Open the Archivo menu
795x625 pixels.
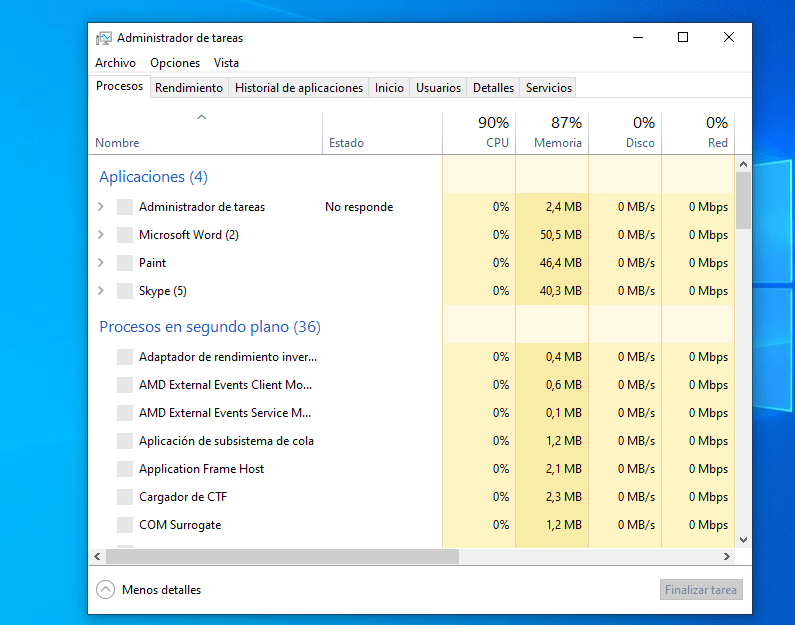(116, 63)
